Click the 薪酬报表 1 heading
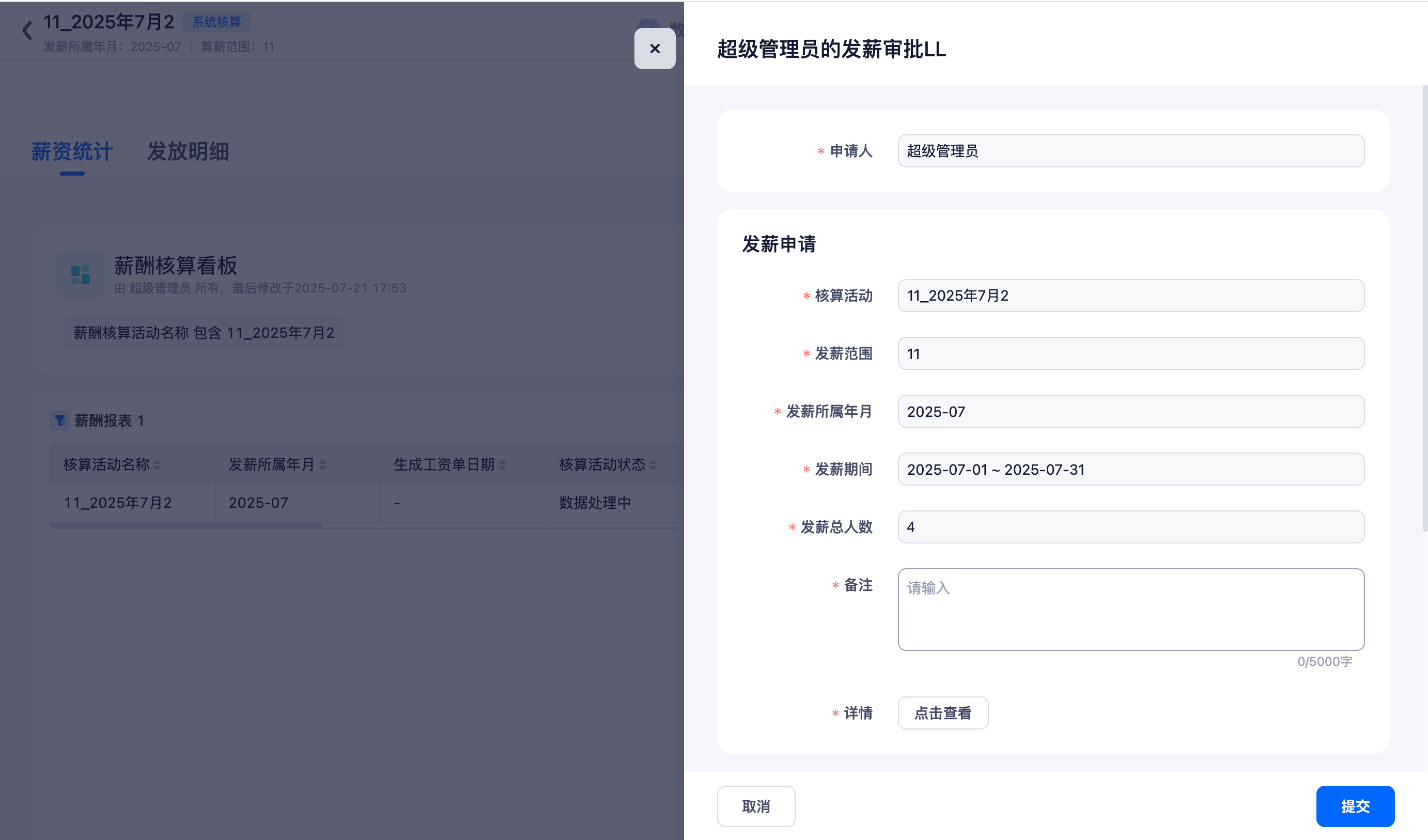This screenshot has height=840, width=1428. [110, 421]
